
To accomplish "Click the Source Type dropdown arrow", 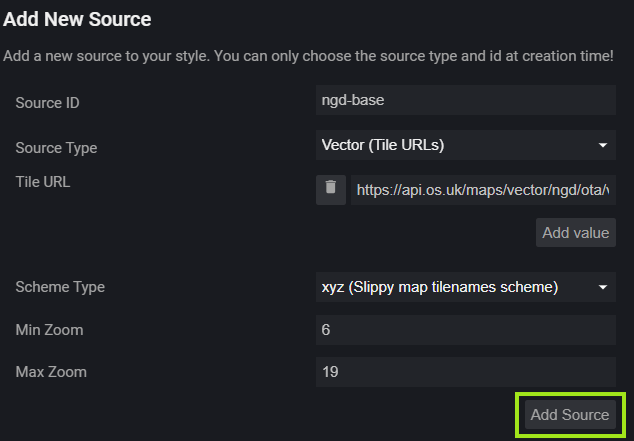I will tap(603, 145).
